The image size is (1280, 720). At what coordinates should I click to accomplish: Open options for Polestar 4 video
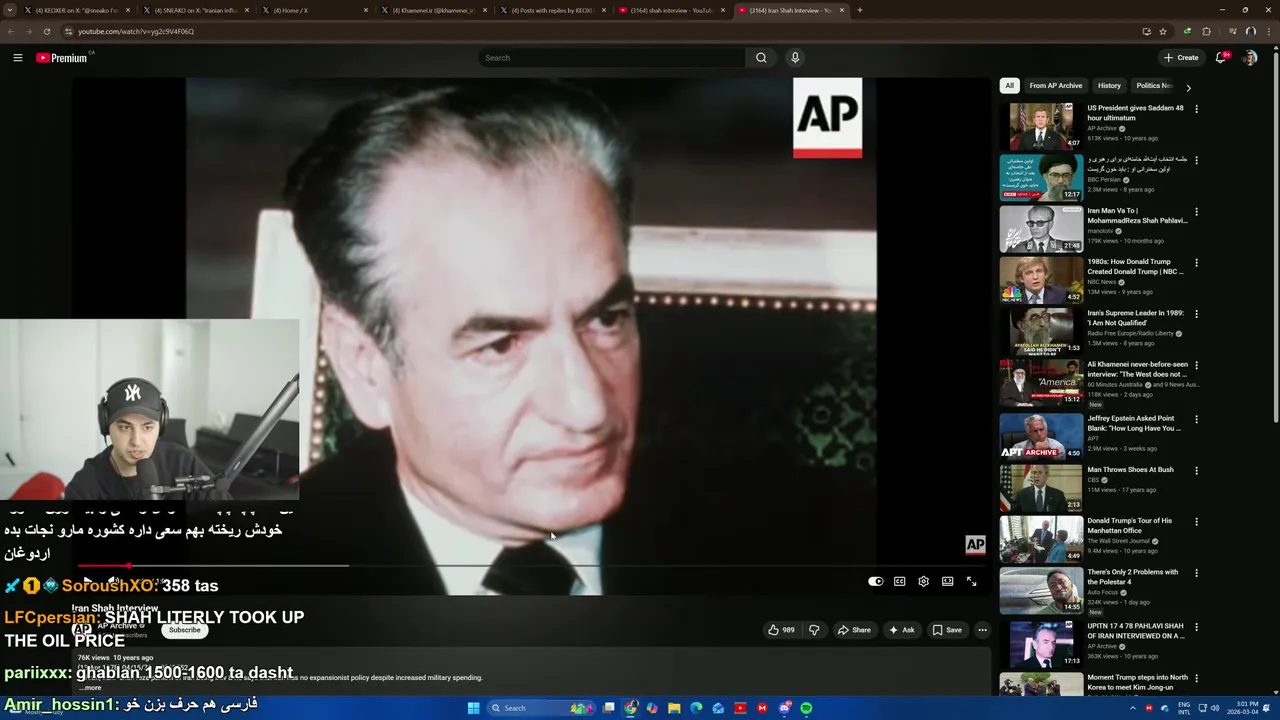pos(1196,573)
